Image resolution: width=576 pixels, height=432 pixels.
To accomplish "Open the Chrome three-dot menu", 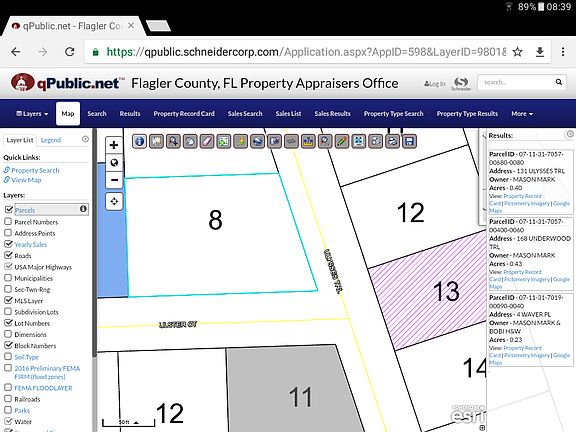I will (x=563, y=52).
